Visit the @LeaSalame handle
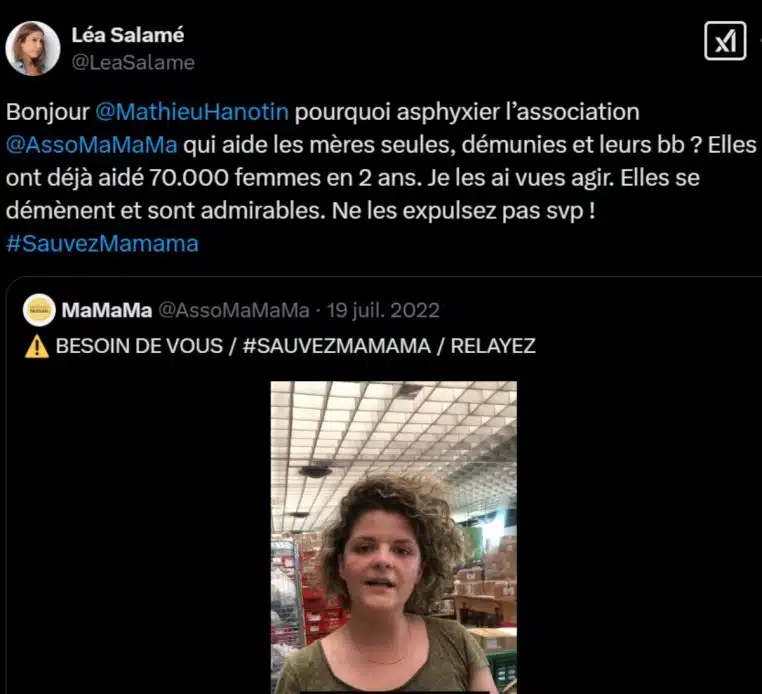762x694 pixels. click(133, 62)
